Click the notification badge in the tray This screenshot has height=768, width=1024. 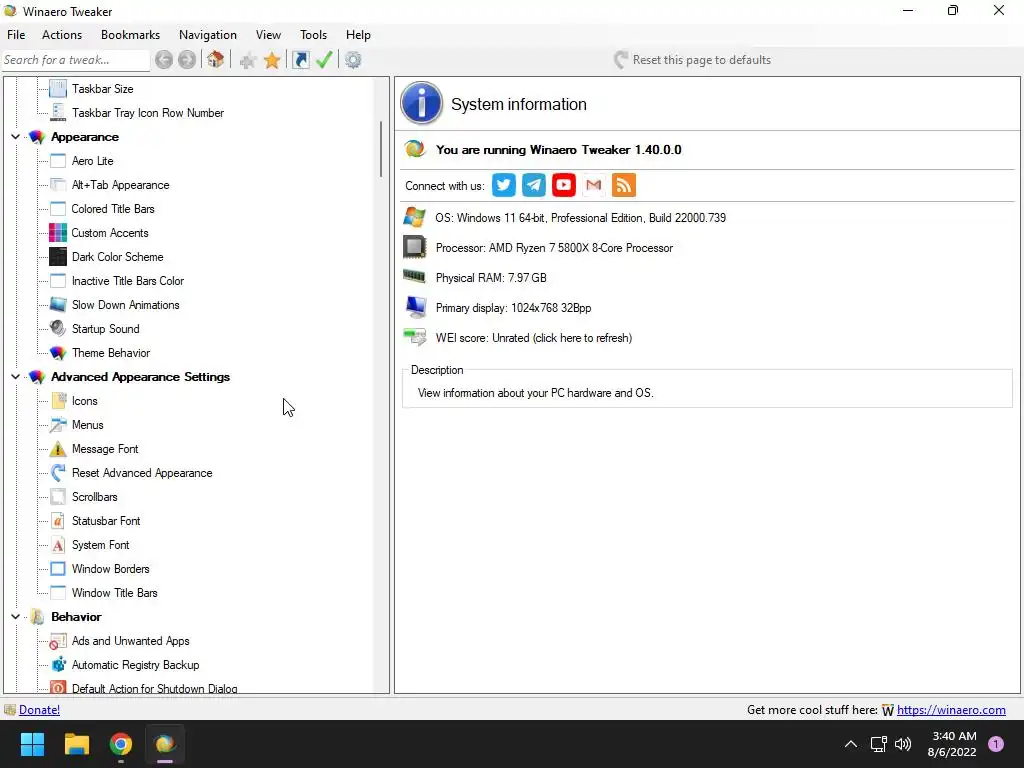coord(996,744)
